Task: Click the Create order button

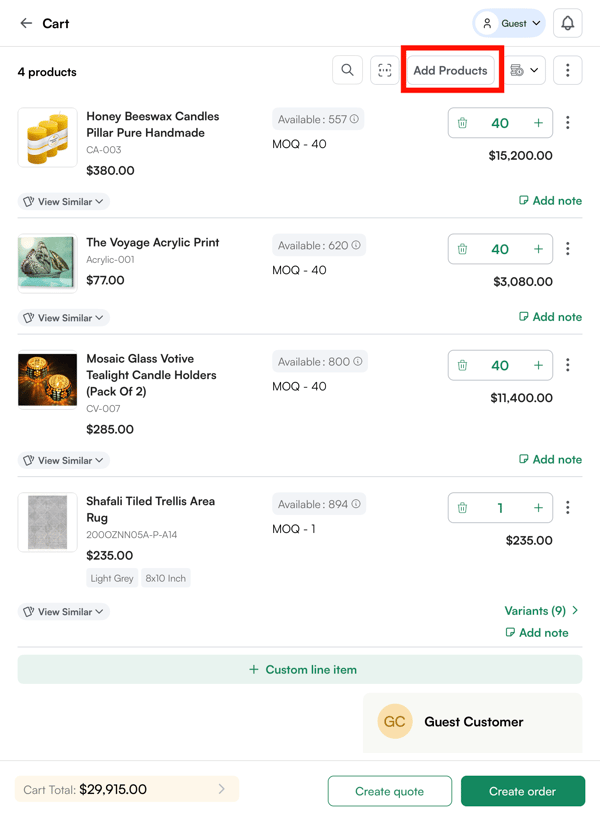Action: pyautogui.click(x=522, y=791)
